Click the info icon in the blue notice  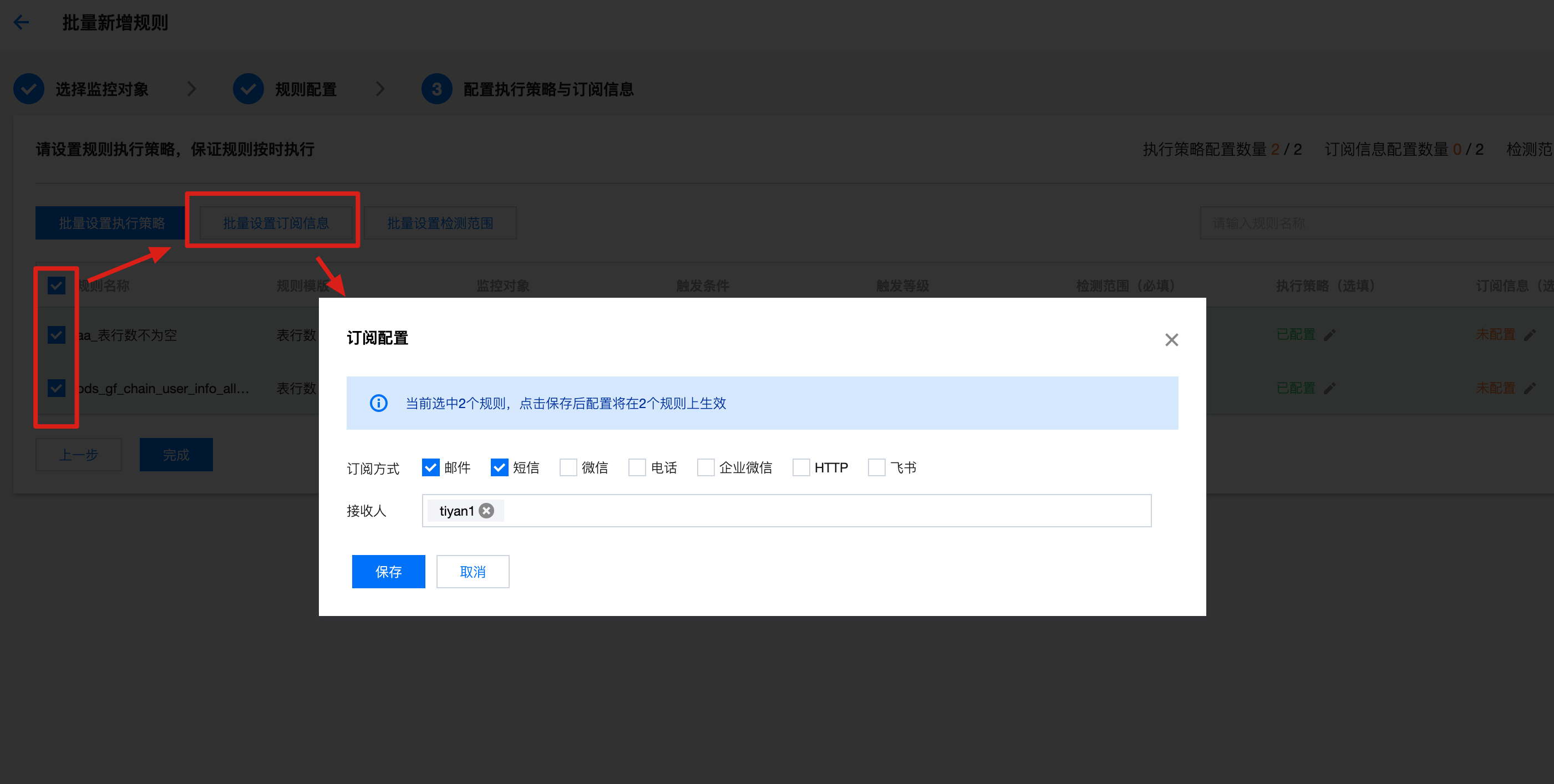(378, 403)
